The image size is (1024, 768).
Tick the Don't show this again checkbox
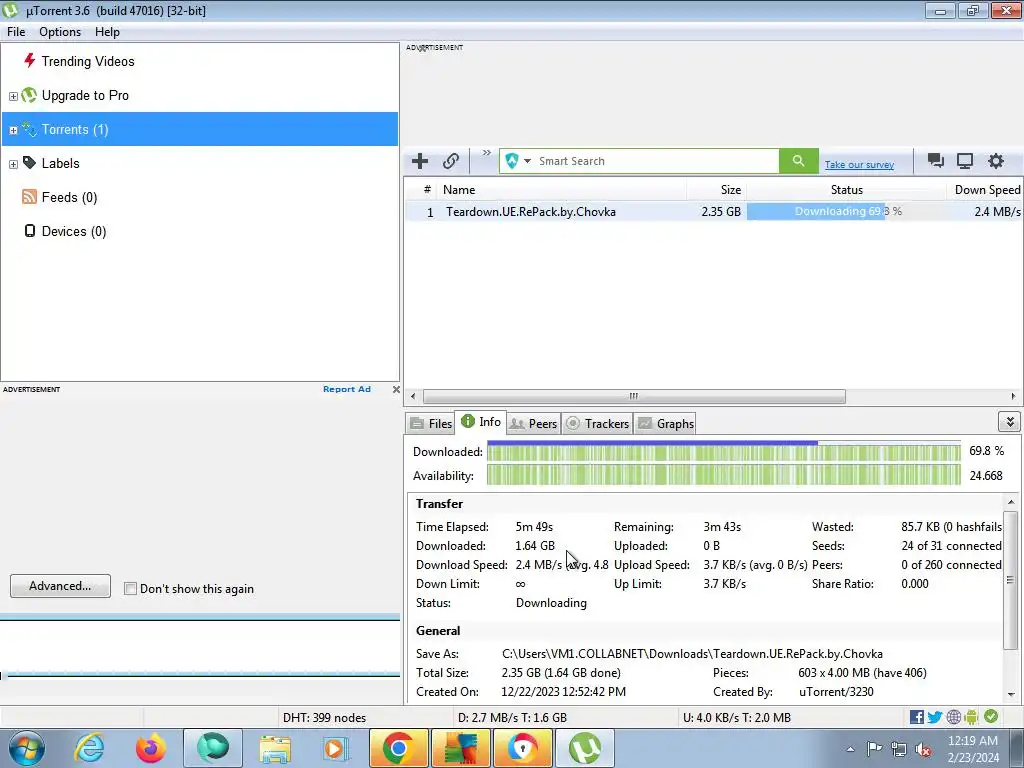point(131,588)
